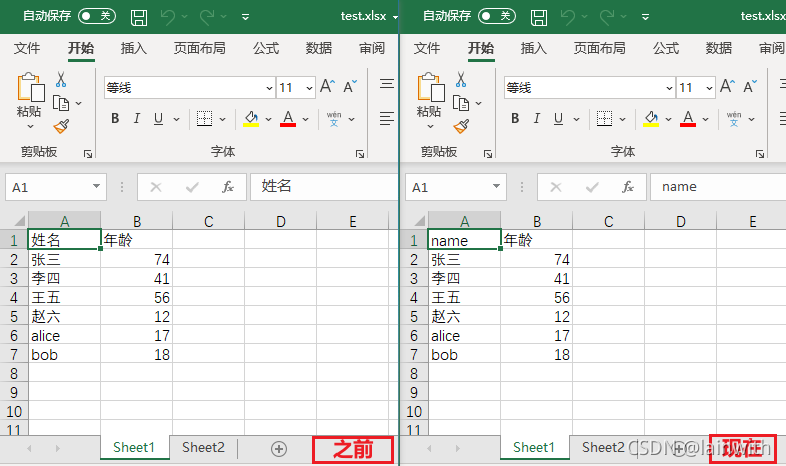This screenshot has width=786, height=466.
Task: Click formula bar showing name
Action: pos(718,187)
